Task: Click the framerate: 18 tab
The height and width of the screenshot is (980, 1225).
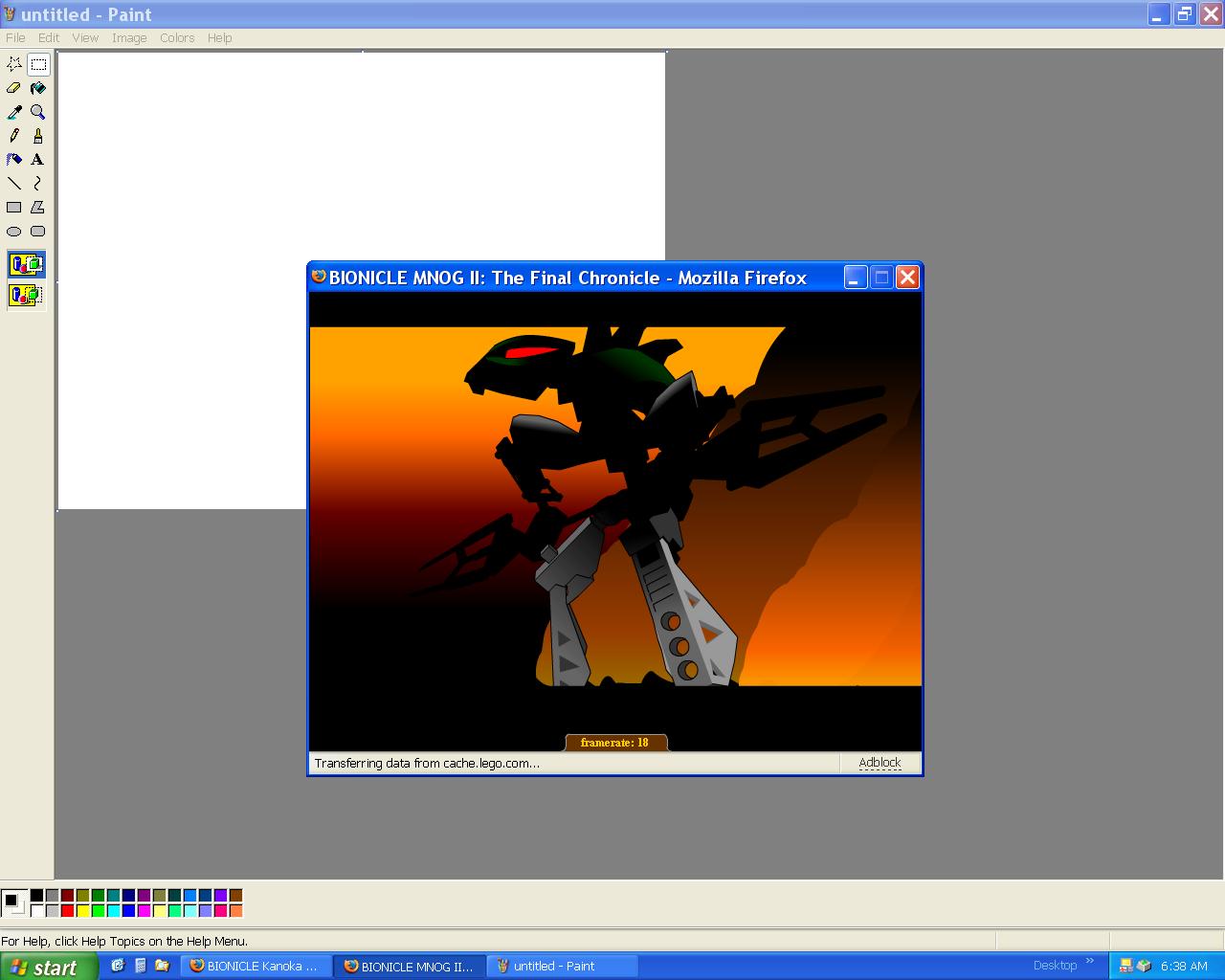Action: [615, 743]
